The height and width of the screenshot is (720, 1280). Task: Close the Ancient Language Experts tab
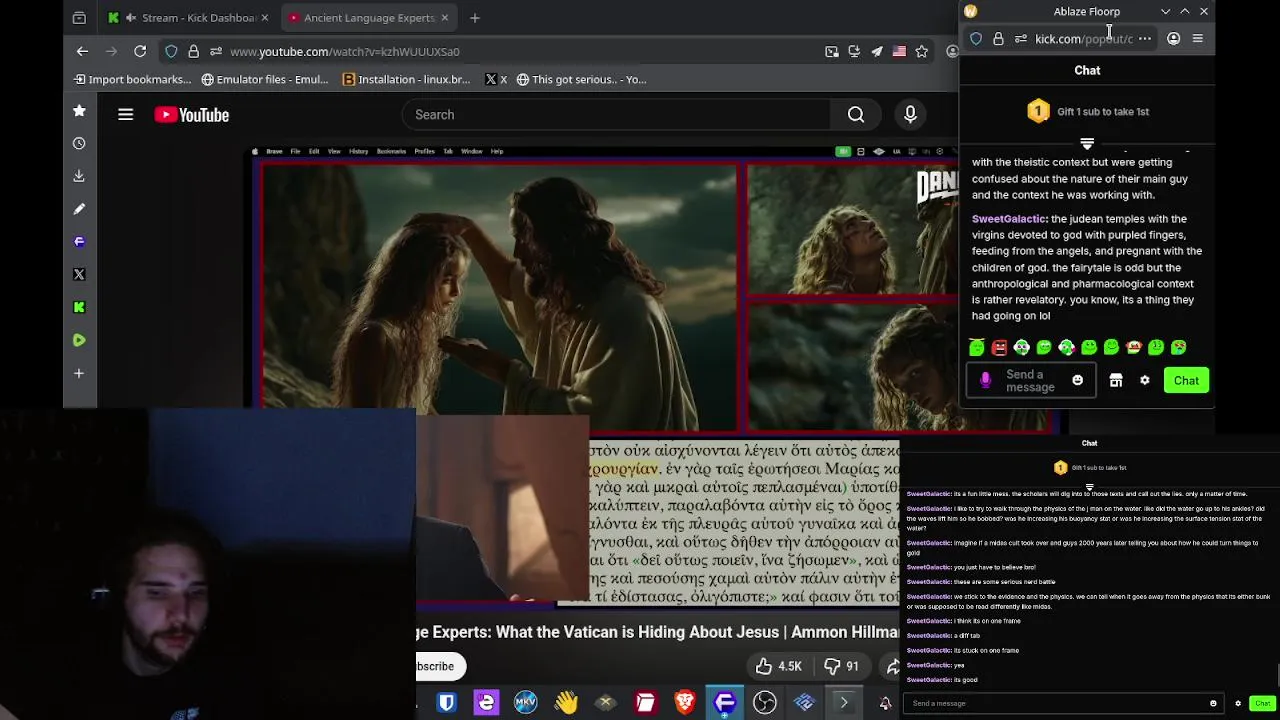445,18
